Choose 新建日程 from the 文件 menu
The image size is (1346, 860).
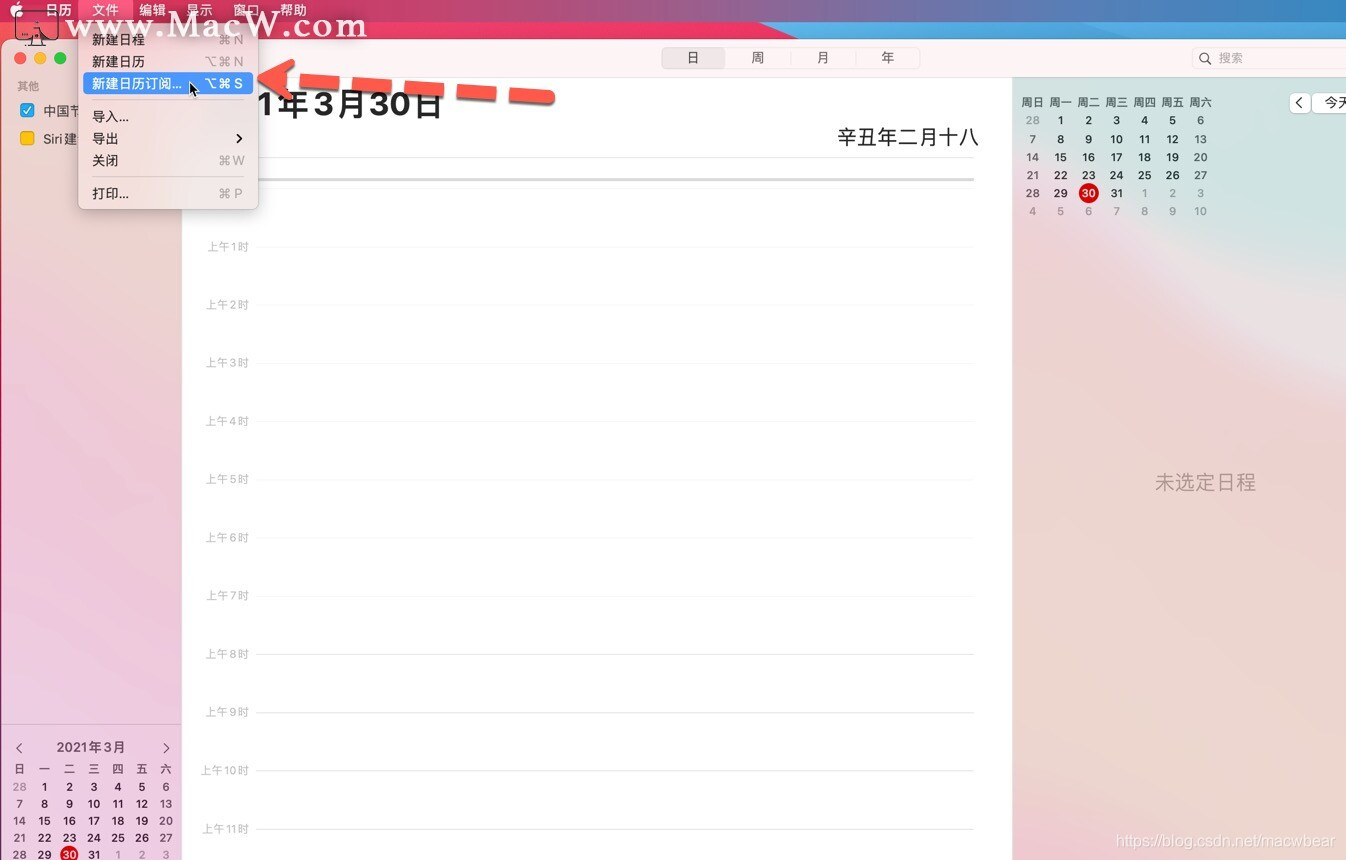point(167,40)
